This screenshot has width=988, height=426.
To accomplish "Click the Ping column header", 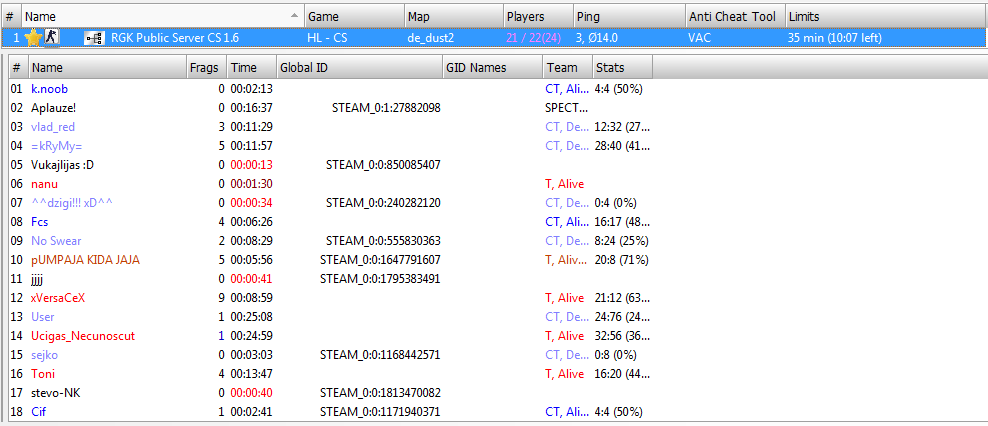I will [x=629, y=16].
